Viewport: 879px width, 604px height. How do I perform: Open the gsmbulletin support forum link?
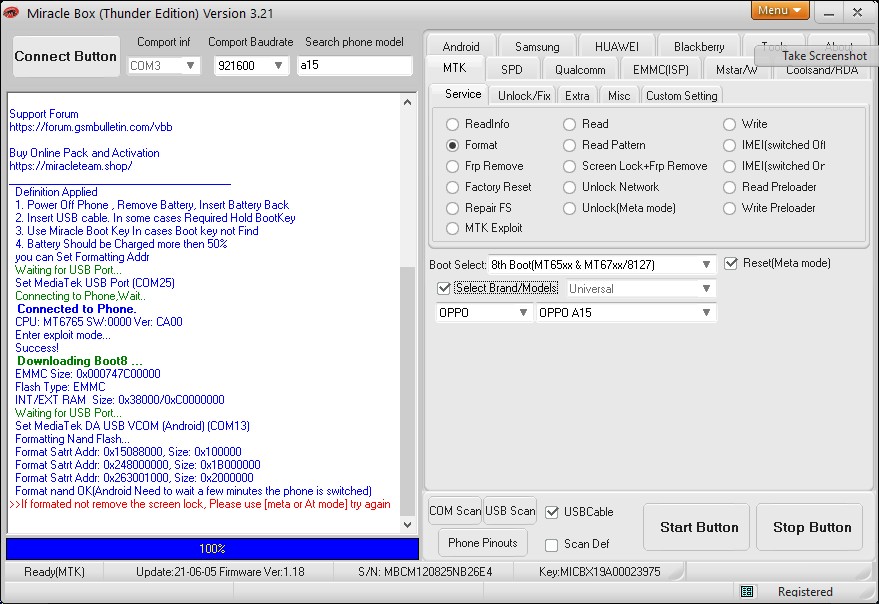[91, 127]
